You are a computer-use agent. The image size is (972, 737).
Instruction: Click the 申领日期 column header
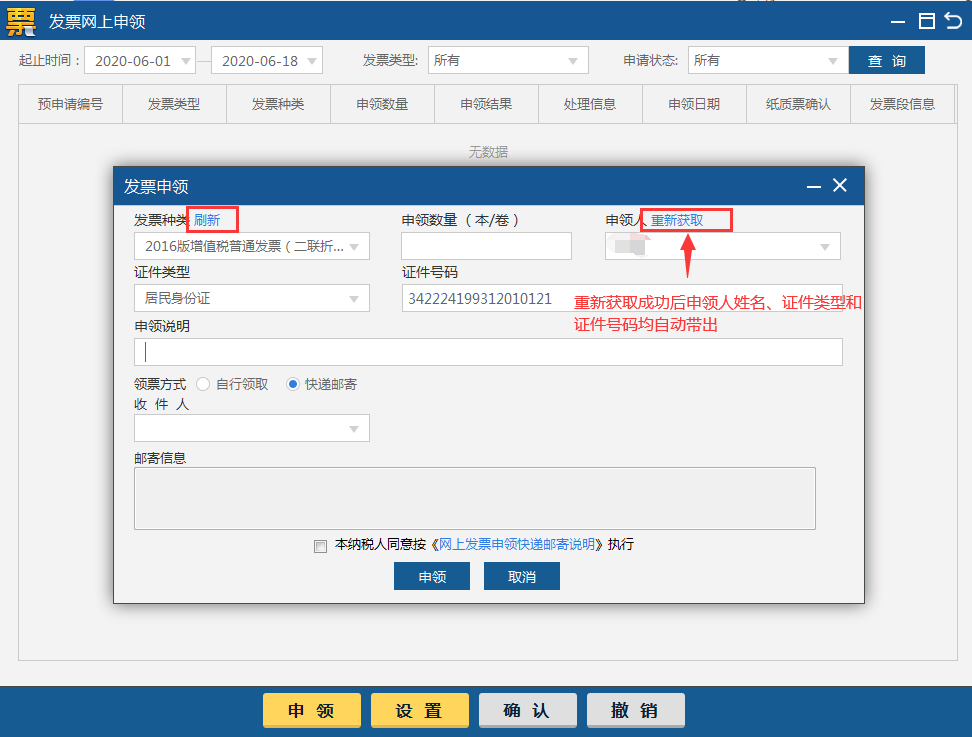tap(694, 104)
